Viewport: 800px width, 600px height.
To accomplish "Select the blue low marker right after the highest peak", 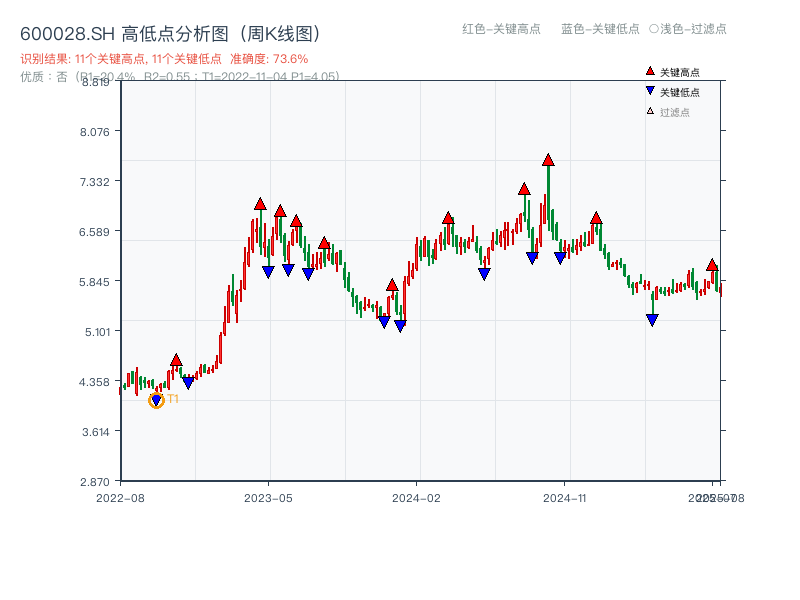I will (560, 258).
